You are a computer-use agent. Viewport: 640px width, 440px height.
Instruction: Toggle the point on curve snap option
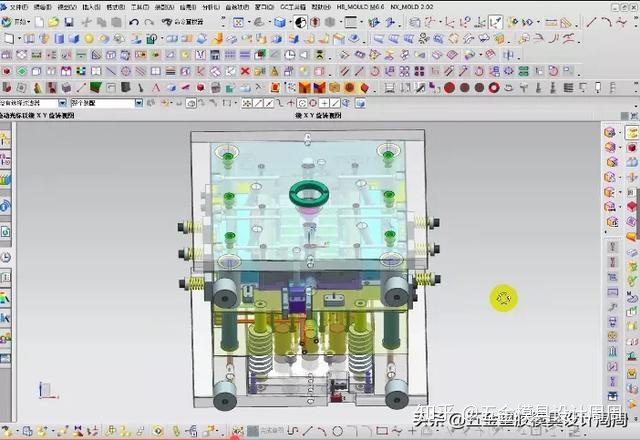335,103
